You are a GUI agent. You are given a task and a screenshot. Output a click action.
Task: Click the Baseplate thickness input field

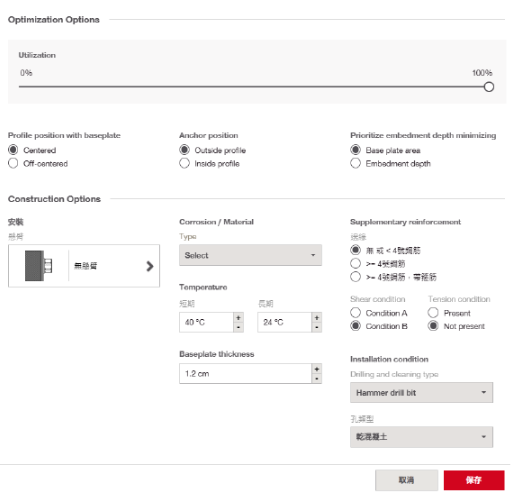click(246, 374)
